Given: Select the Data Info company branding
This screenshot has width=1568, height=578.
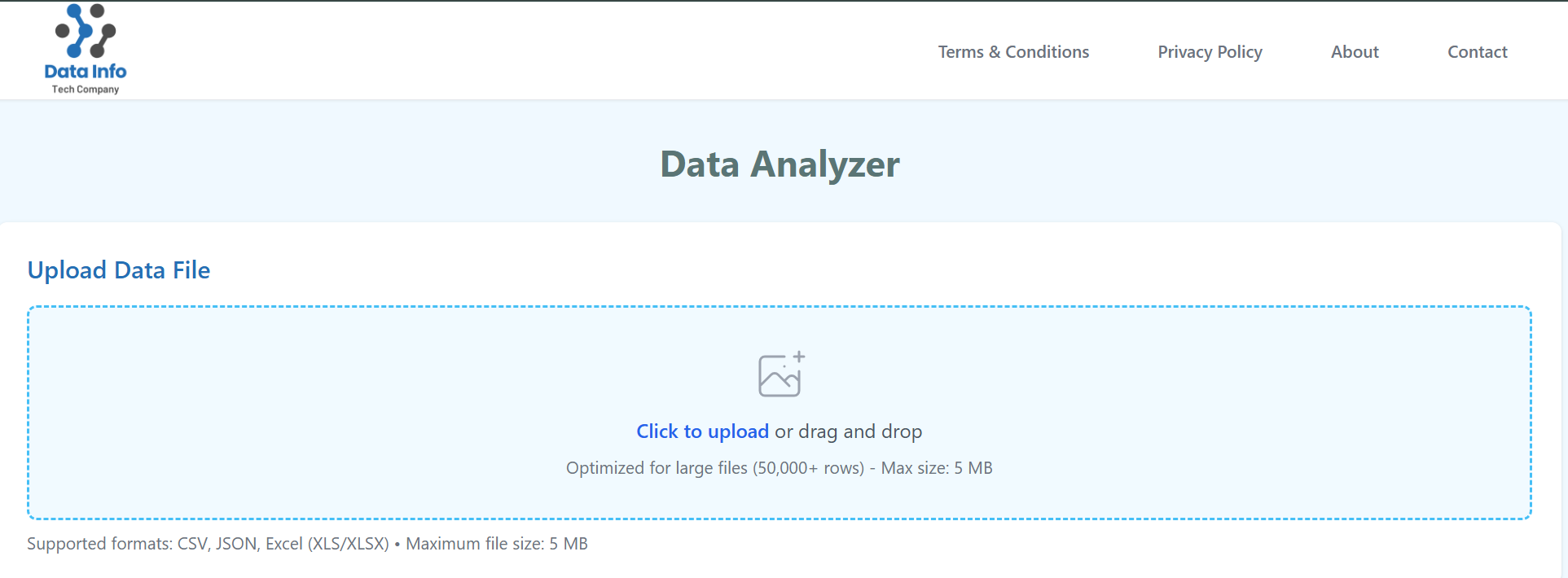Looking at the screenshot, I should click(85, 49).
